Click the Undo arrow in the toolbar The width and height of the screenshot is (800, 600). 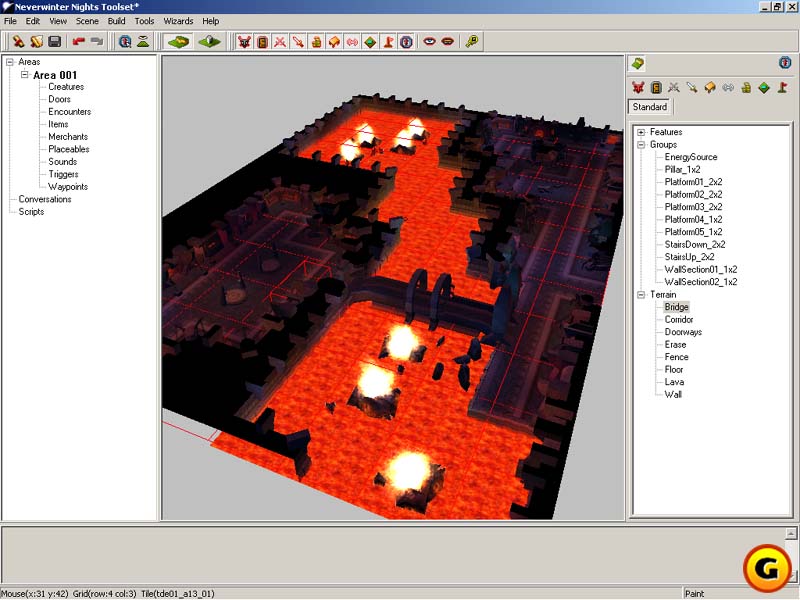78,42
